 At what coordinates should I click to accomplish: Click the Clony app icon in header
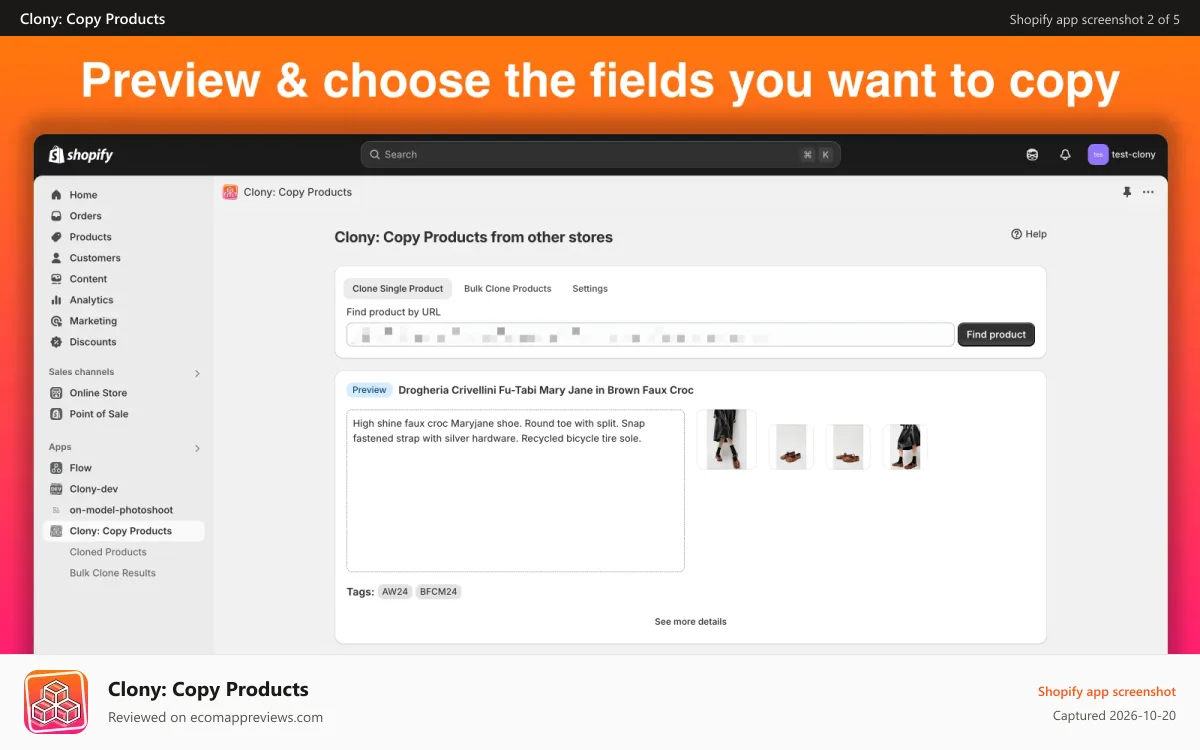tap(230, 192)
